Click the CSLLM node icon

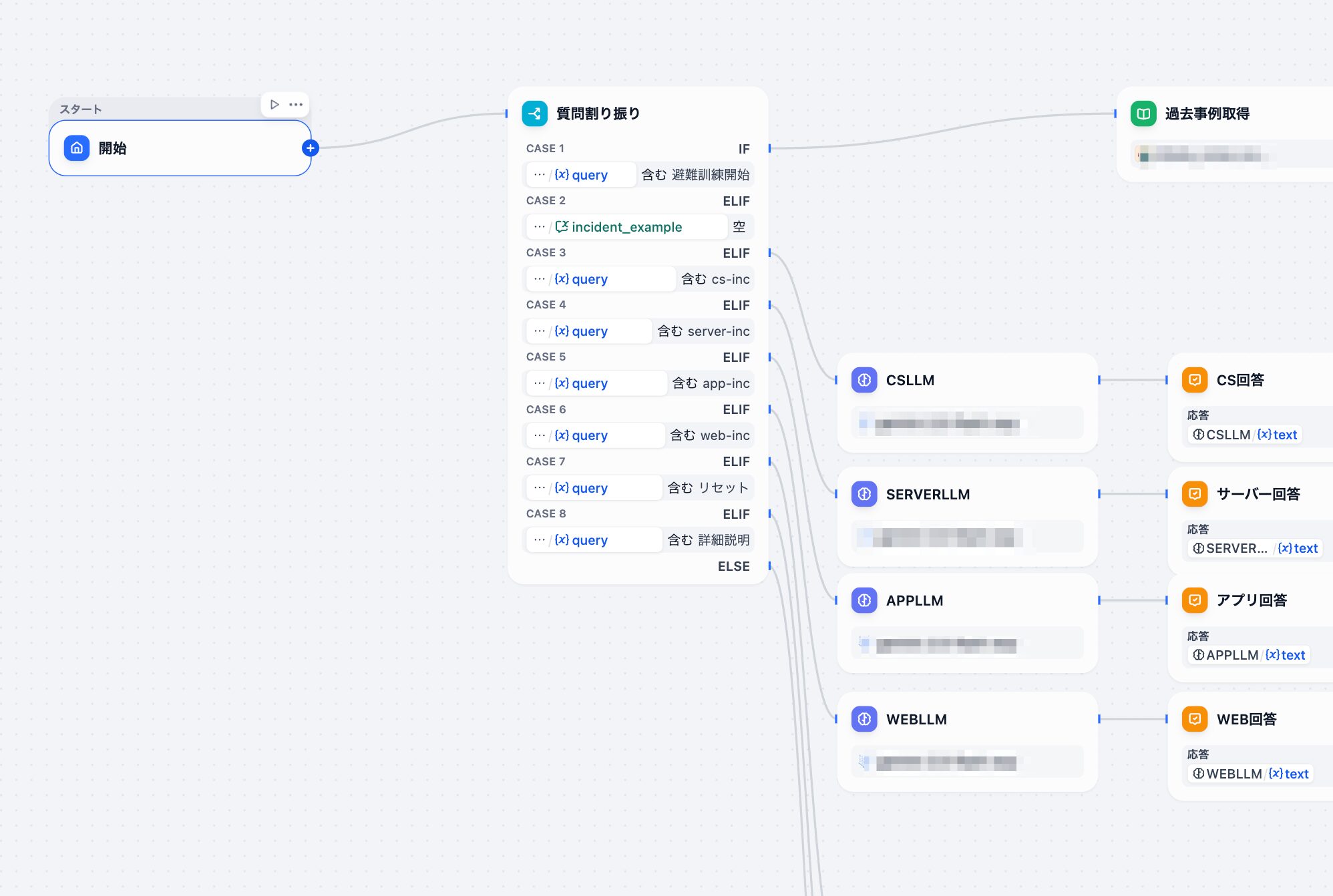[864, 381]
